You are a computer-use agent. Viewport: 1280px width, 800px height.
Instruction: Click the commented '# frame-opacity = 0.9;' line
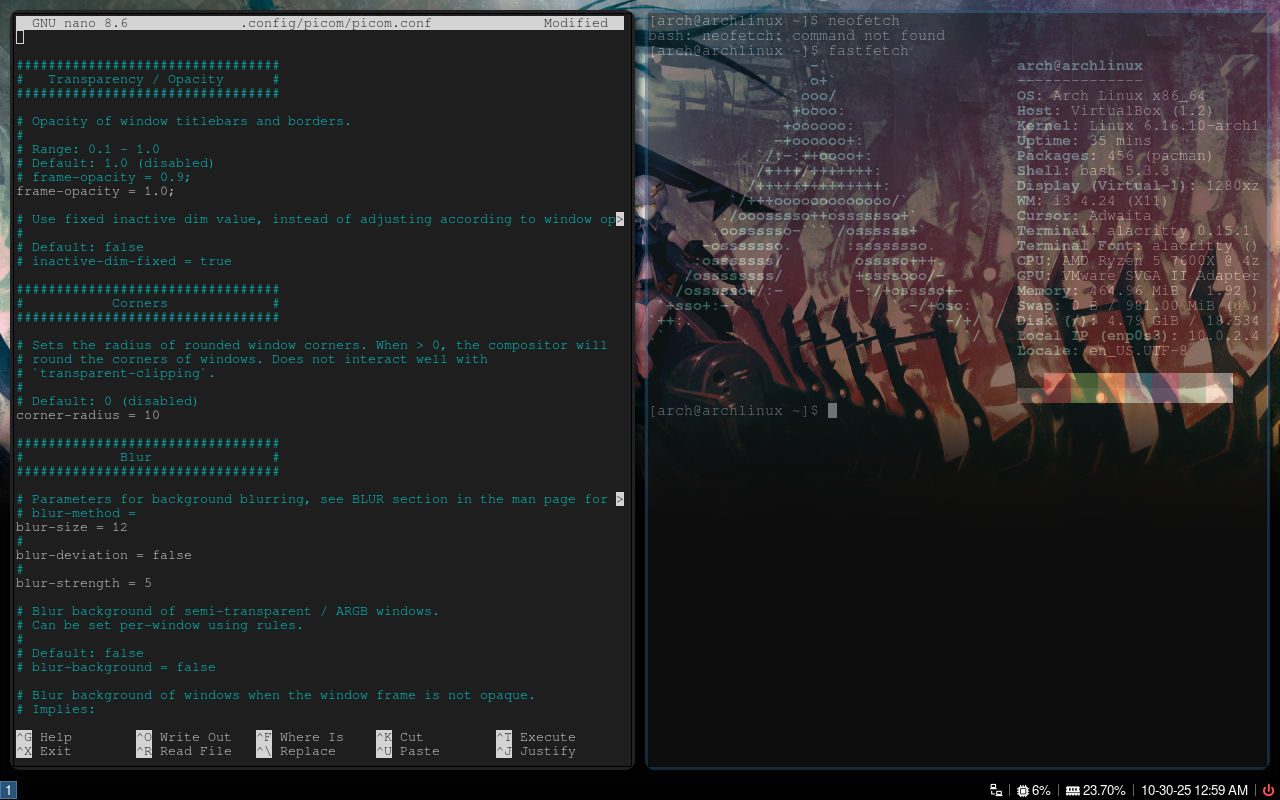click(x=104, y=177)
